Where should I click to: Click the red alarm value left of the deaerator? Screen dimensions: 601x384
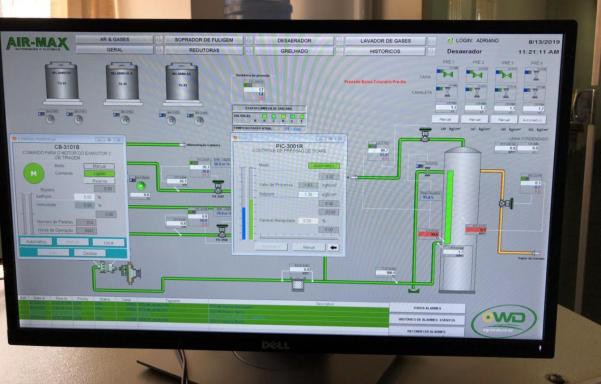pyautogui.click(x=428, y=234)
